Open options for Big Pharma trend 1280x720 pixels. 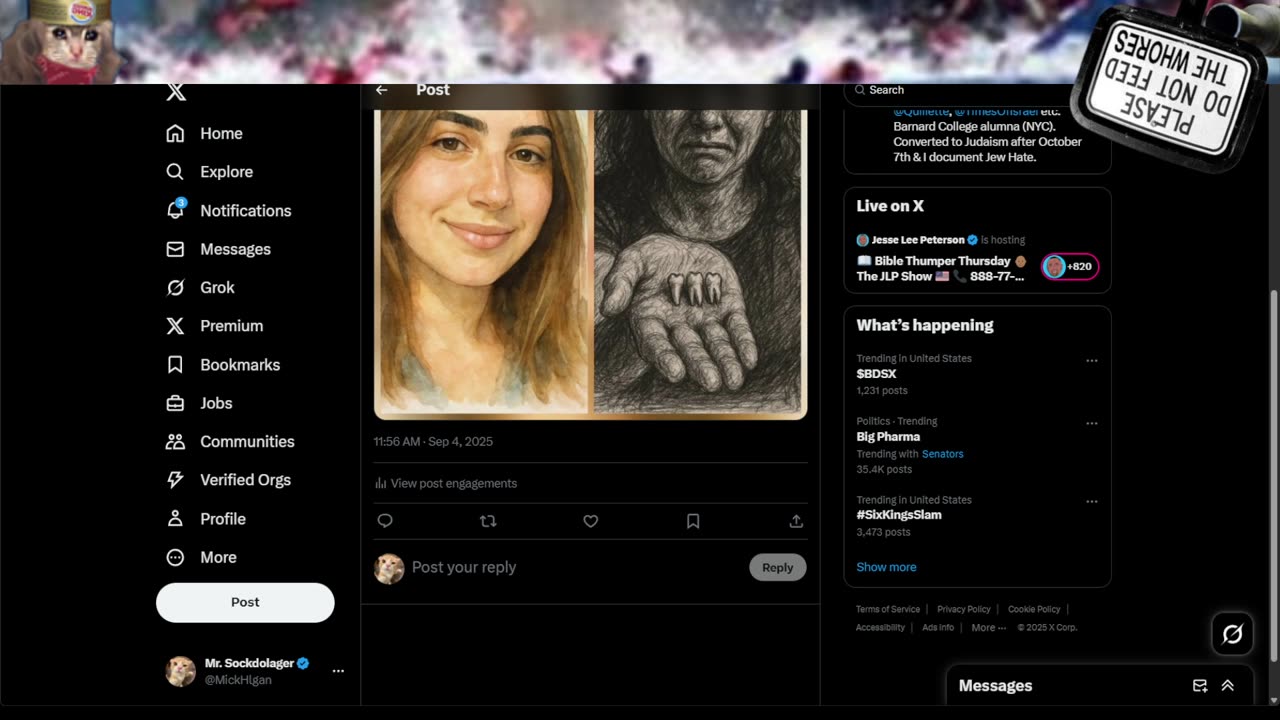[1092, 424]
